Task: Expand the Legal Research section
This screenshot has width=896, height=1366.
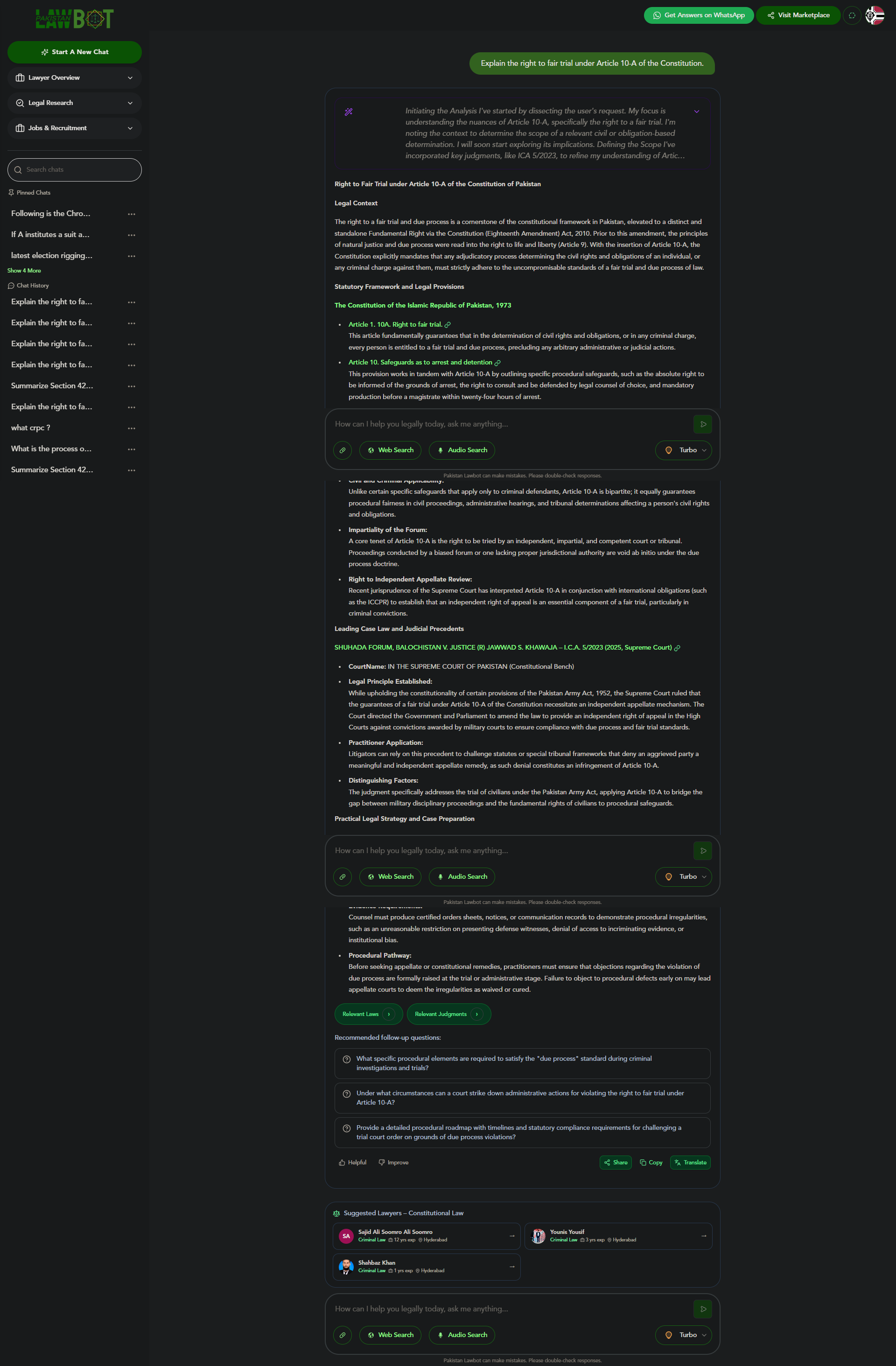Action: click(75, 103)
